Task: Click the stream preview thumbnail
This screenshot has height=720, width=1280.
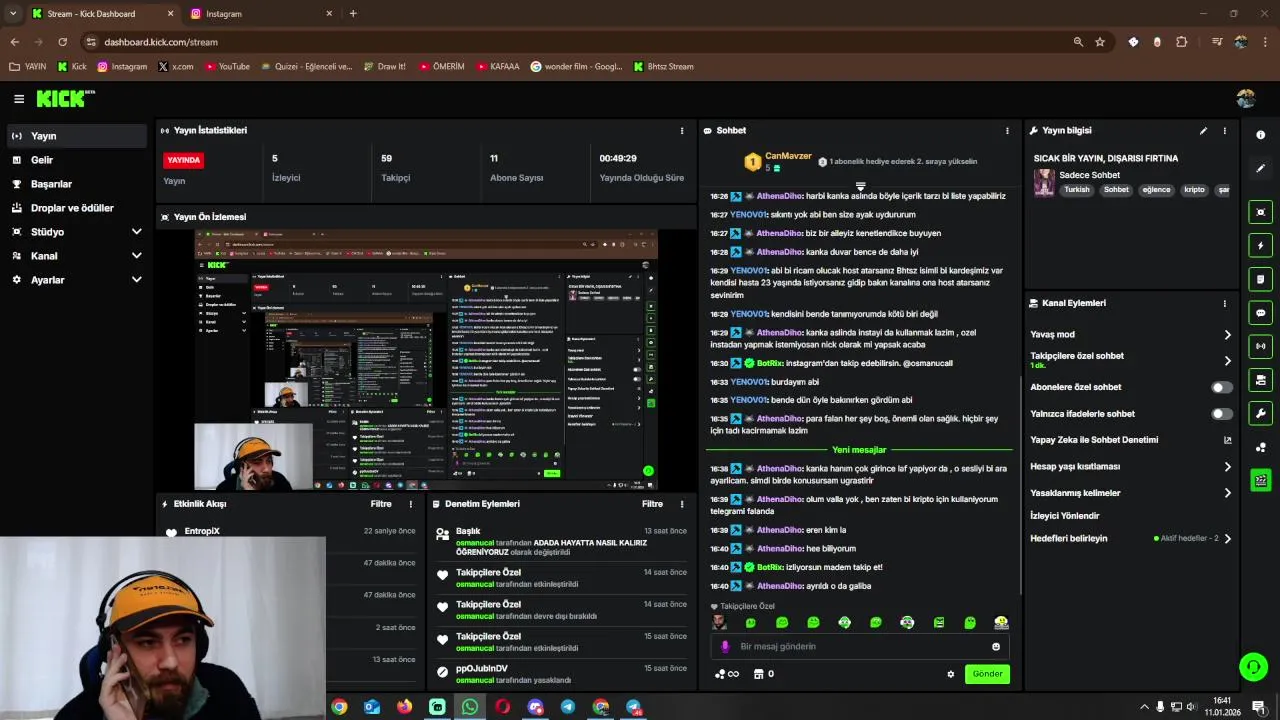Action: (426, 360)
